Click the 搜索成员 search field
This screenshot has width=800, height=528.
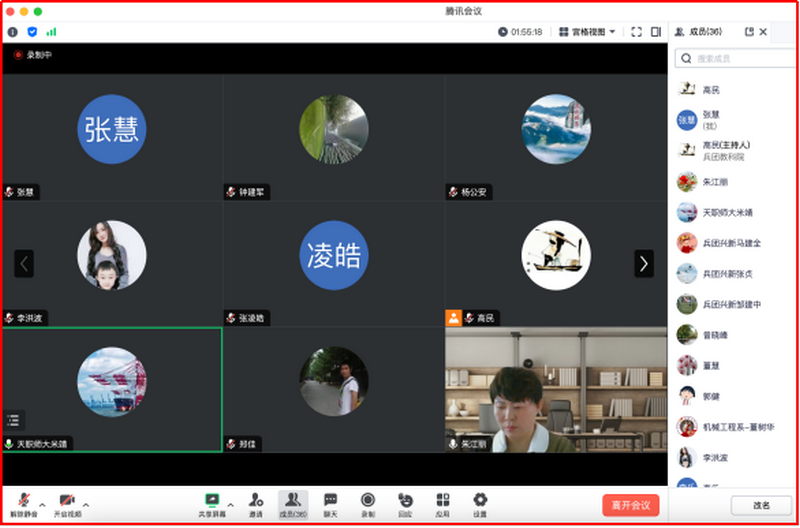[735, 59]
